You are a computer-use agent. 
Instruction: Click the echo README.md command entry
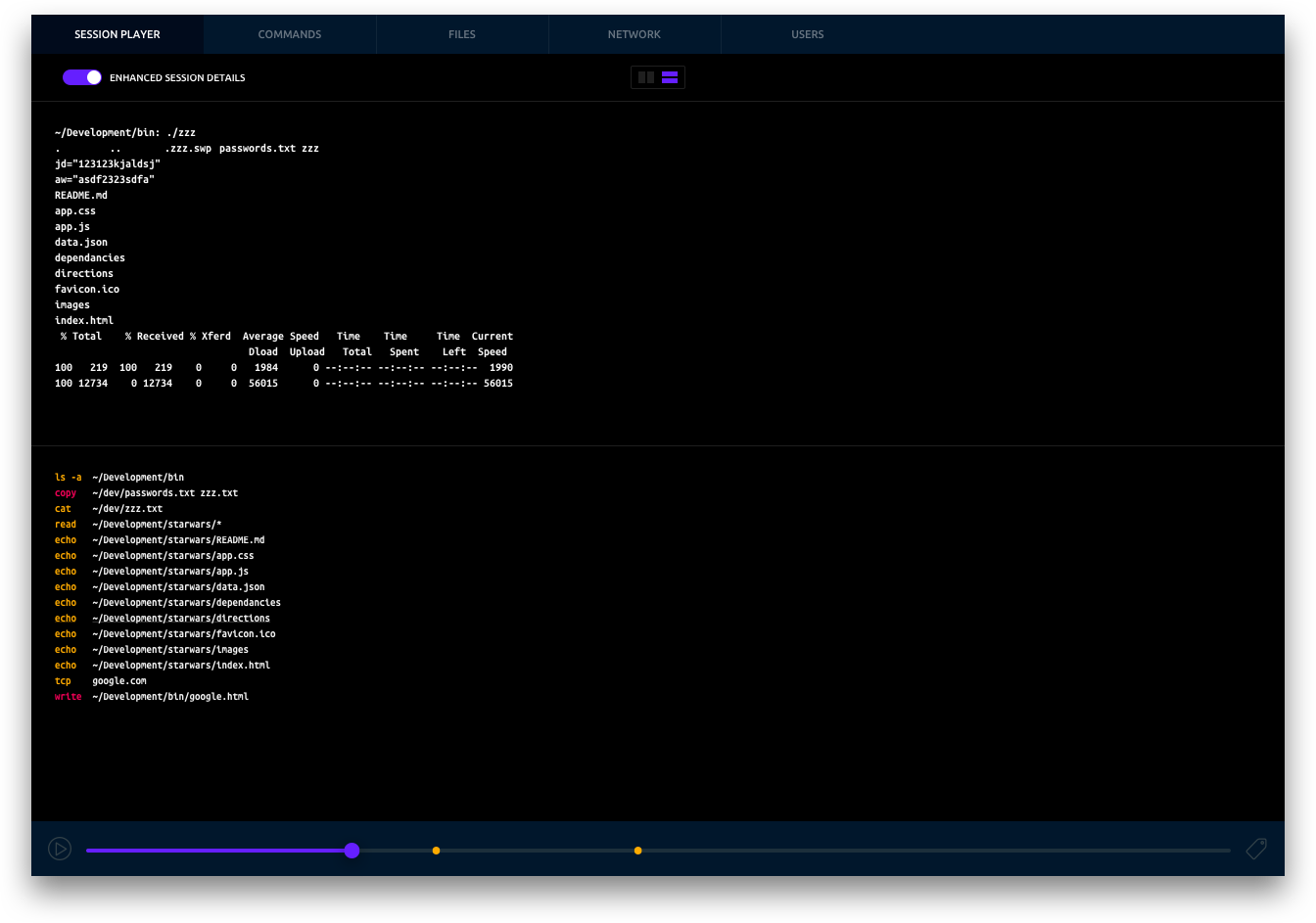coord(160,540)
